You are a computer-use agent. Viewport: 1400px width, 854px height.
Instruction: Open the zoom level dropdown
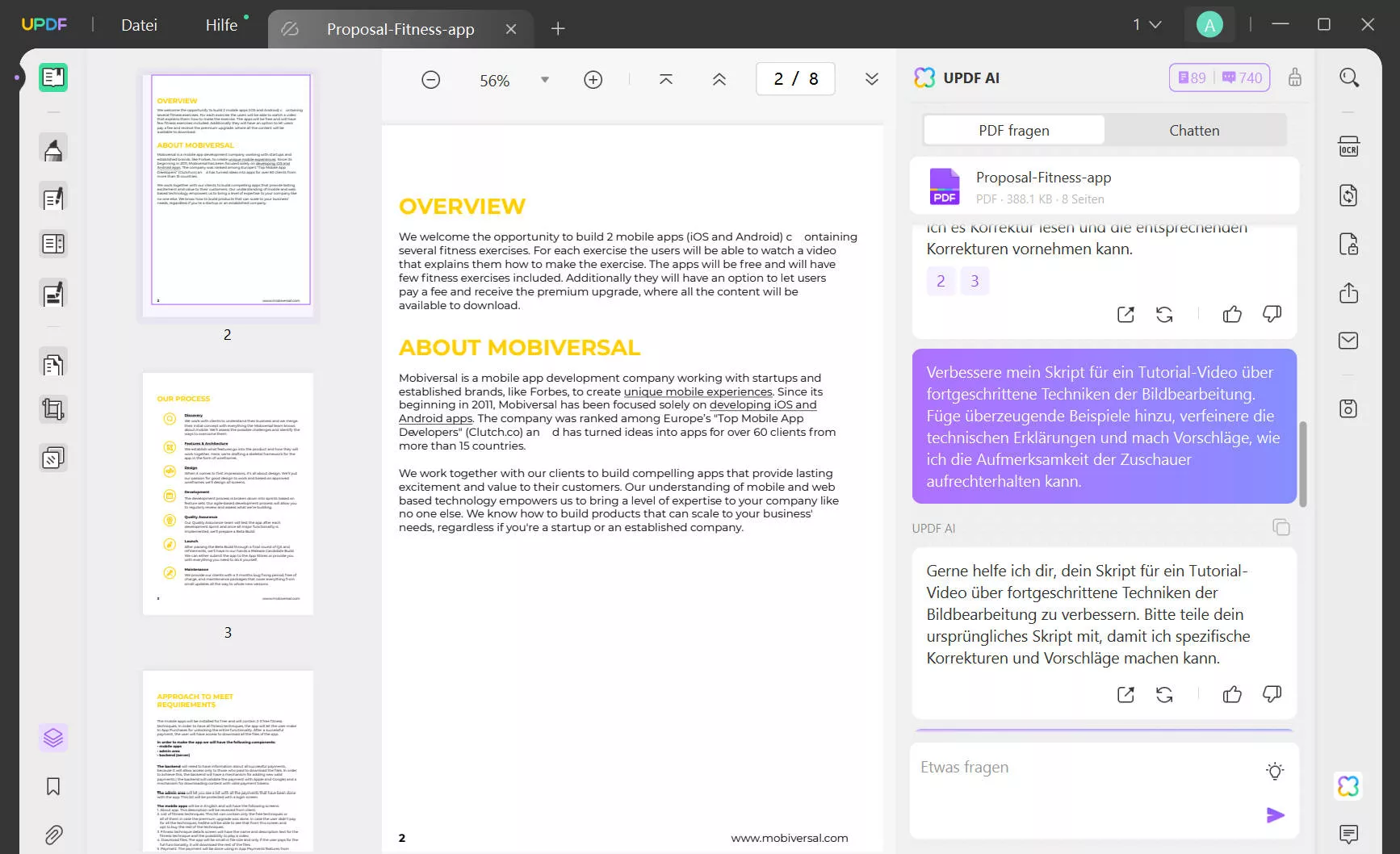545,79
